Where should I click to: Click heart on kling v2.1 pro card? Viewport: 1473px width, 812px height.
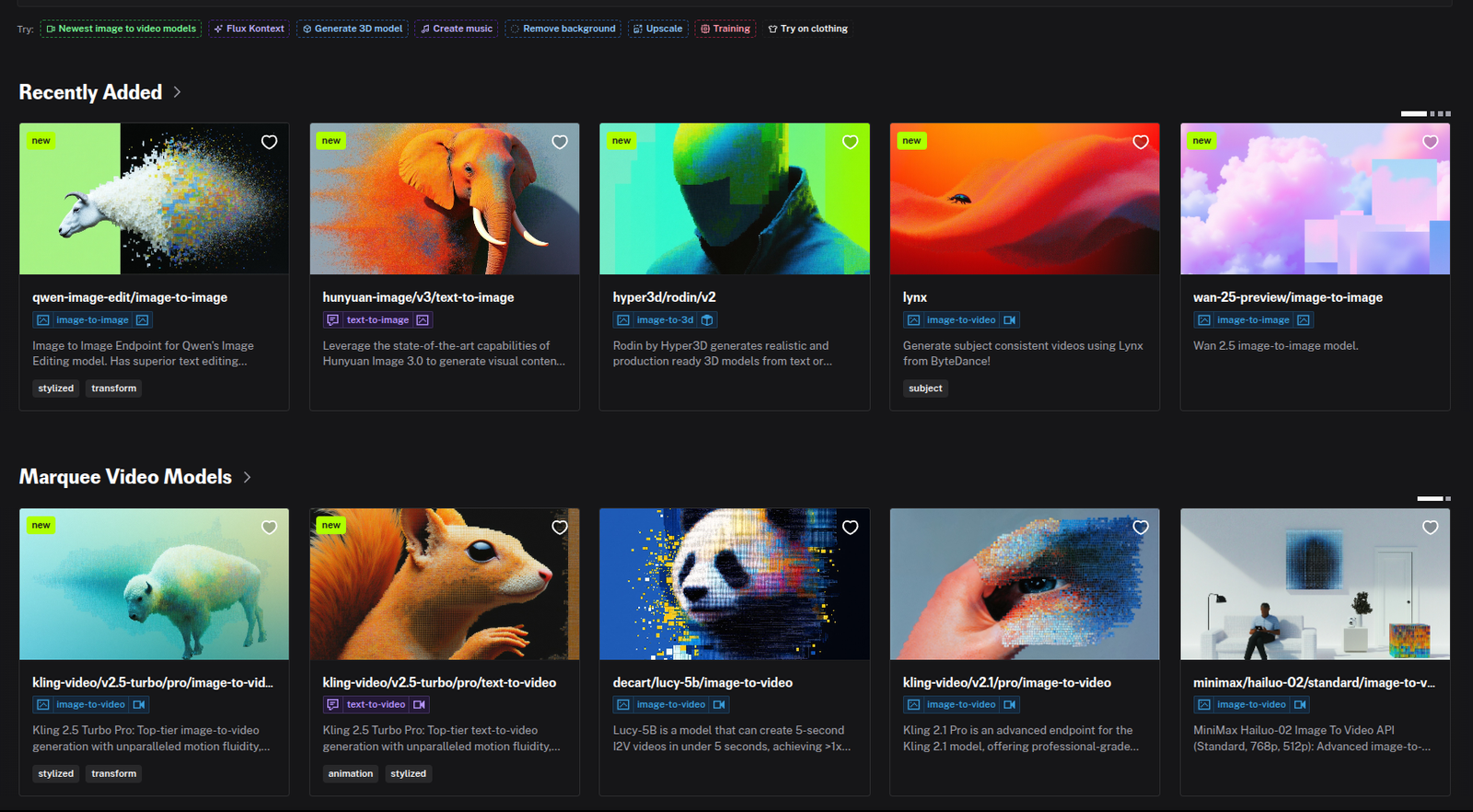click(x=1141, y=528)
